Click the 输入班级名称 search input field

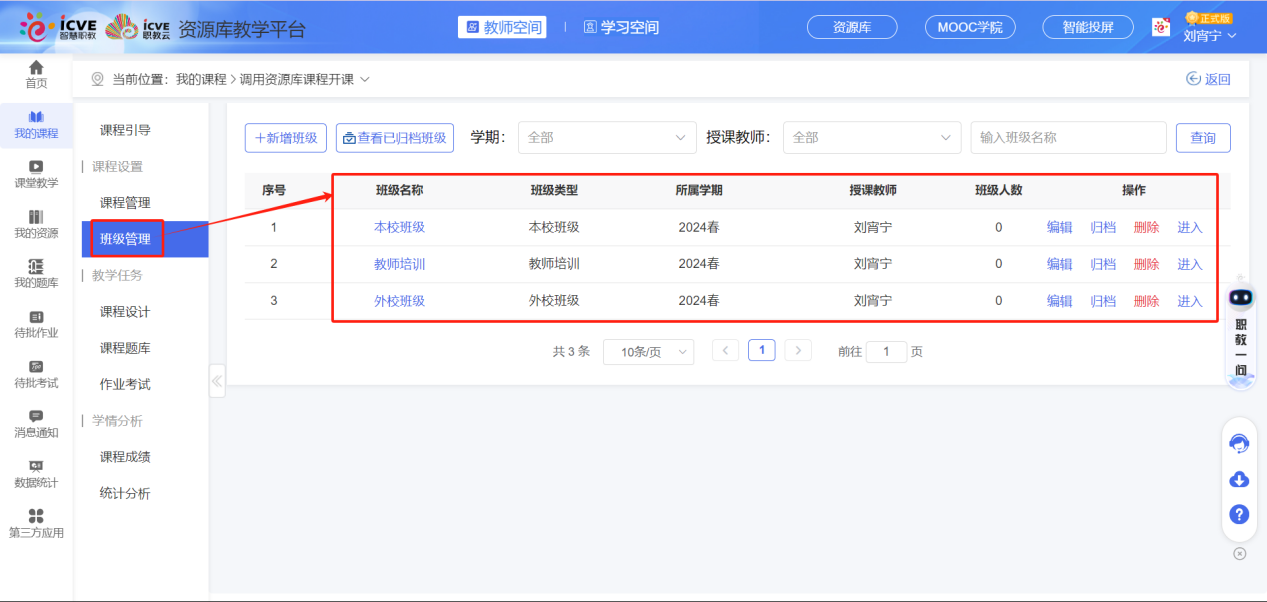point(1067,137)
